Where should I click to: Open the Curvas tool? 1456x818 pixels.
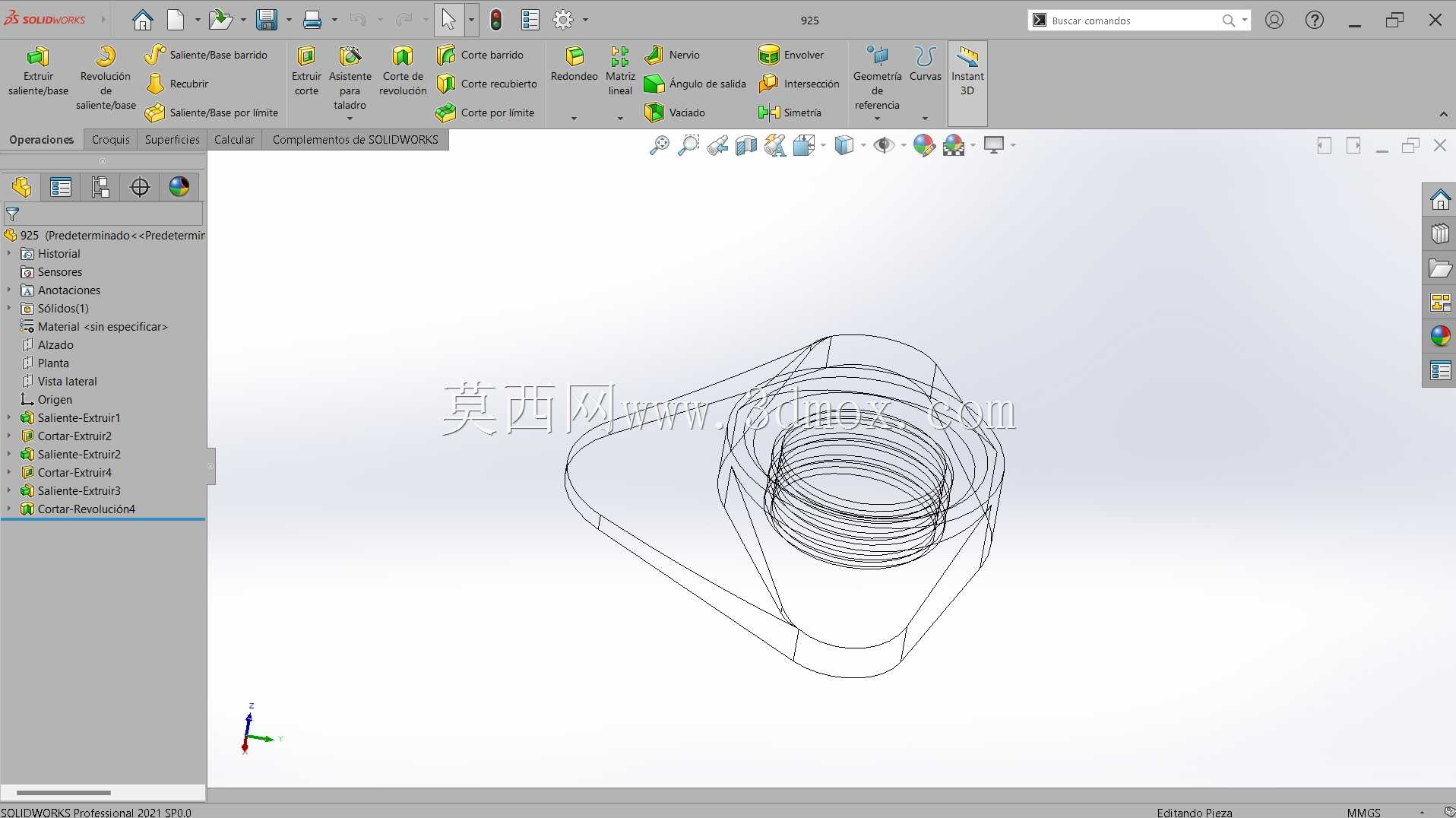(x=925, y=64)
